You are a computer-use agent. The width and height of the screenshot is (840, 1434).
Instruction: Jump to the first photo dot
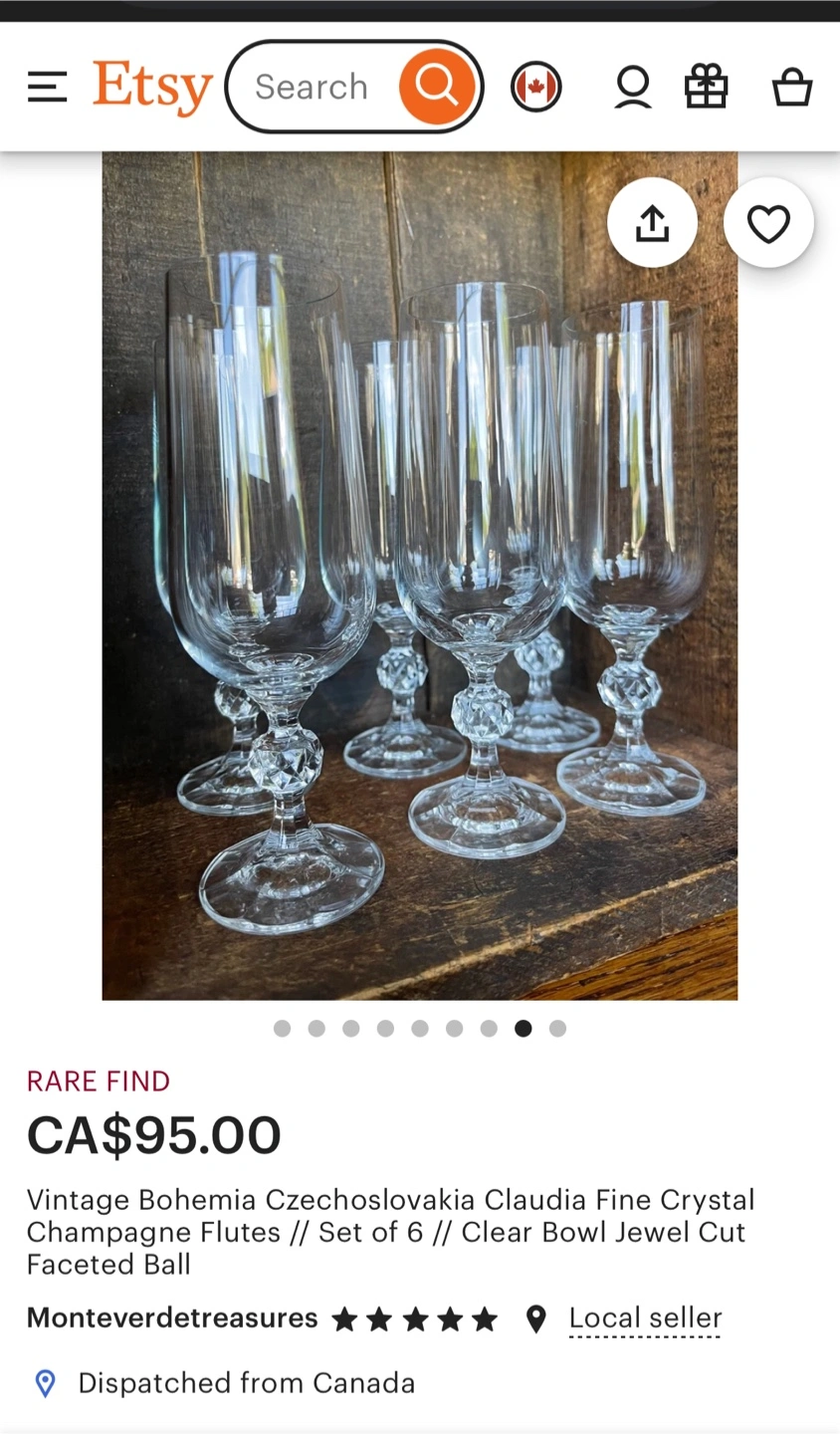[283, 1029]
